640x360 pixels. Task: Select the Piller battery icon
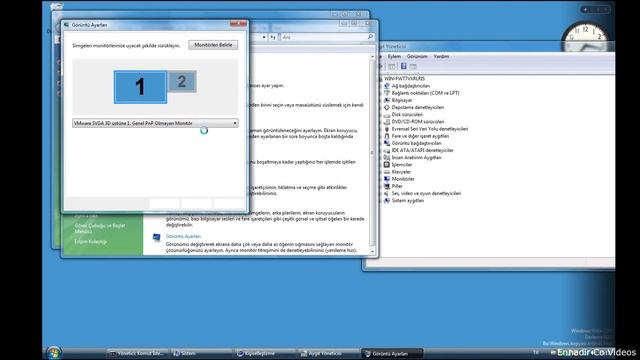(387, 186)
